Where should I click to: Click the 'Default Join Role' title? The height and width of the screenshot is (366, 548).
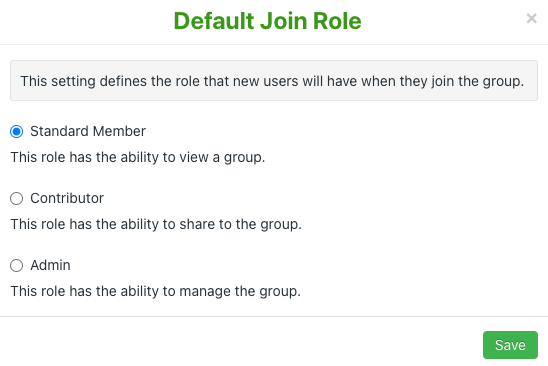[267, 21]
